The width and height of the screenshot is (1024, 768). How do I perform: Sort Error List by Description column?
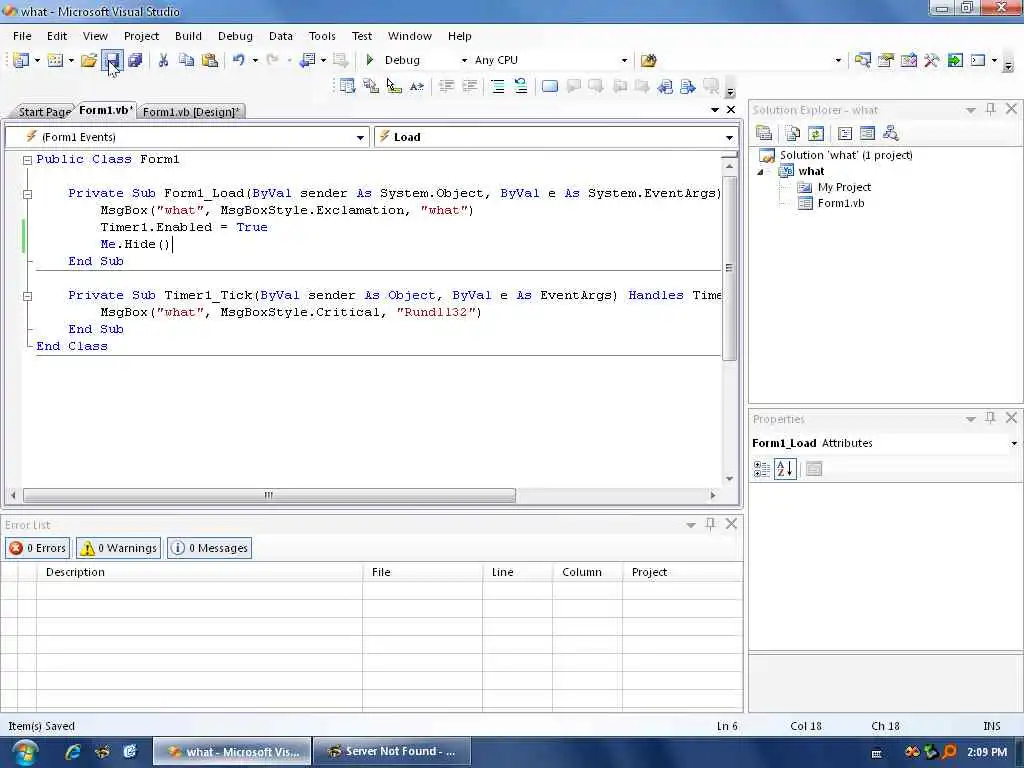(x=199, y=572)
